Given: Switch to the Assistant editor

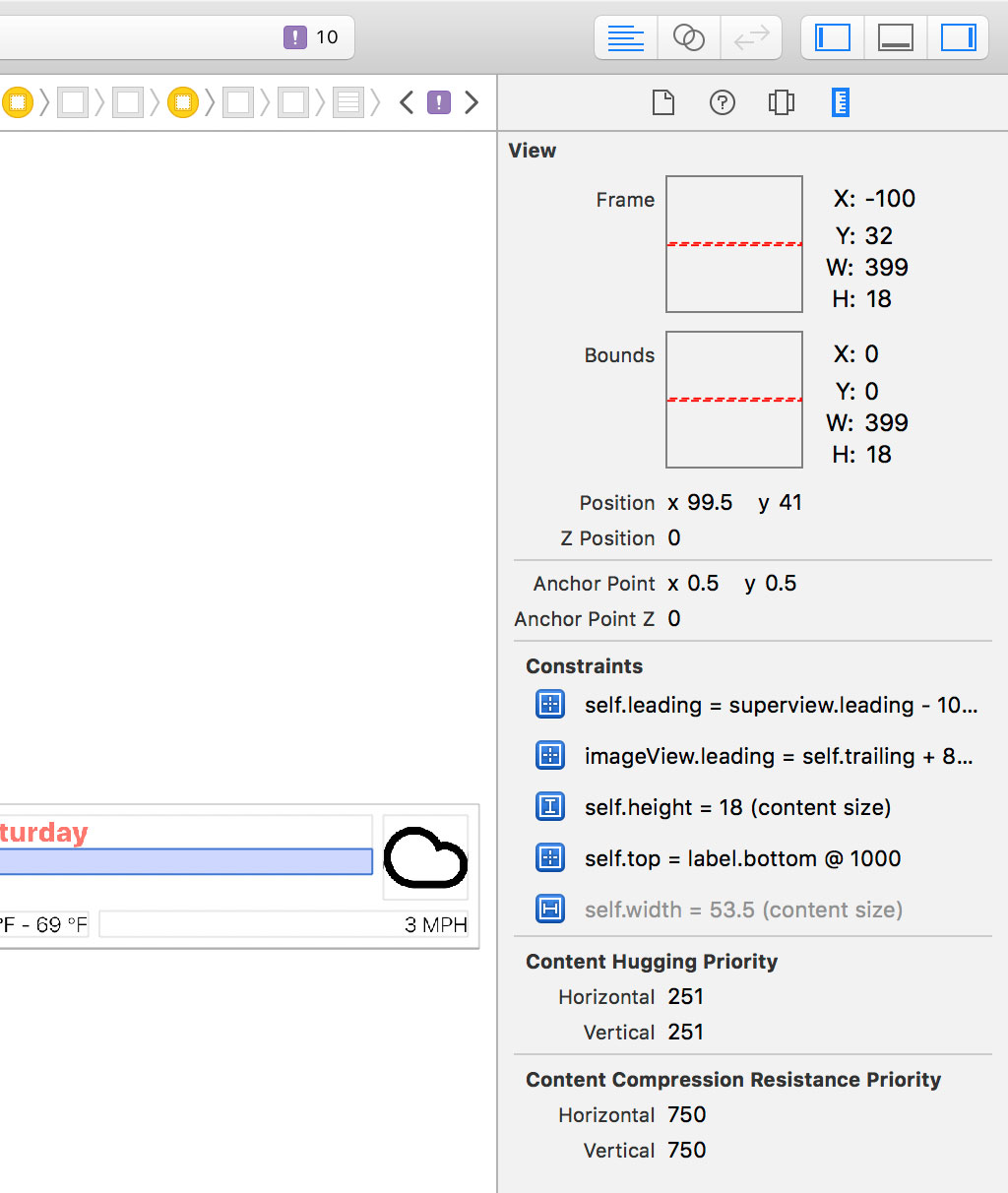Looking at the screenshot, I should pyautogui.click(x=688, y=38).
